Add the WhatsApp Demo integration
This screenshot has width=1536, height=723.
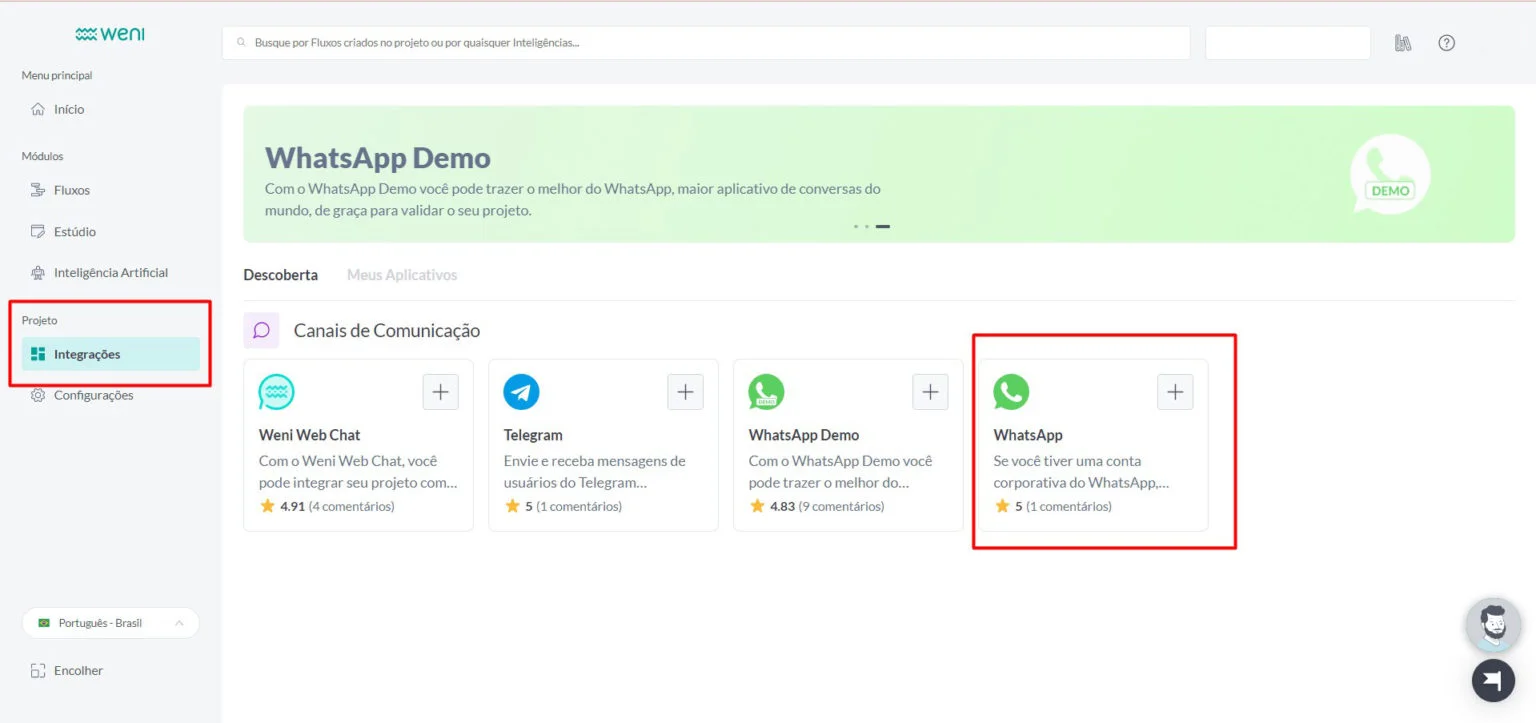(x=930, y=392)
